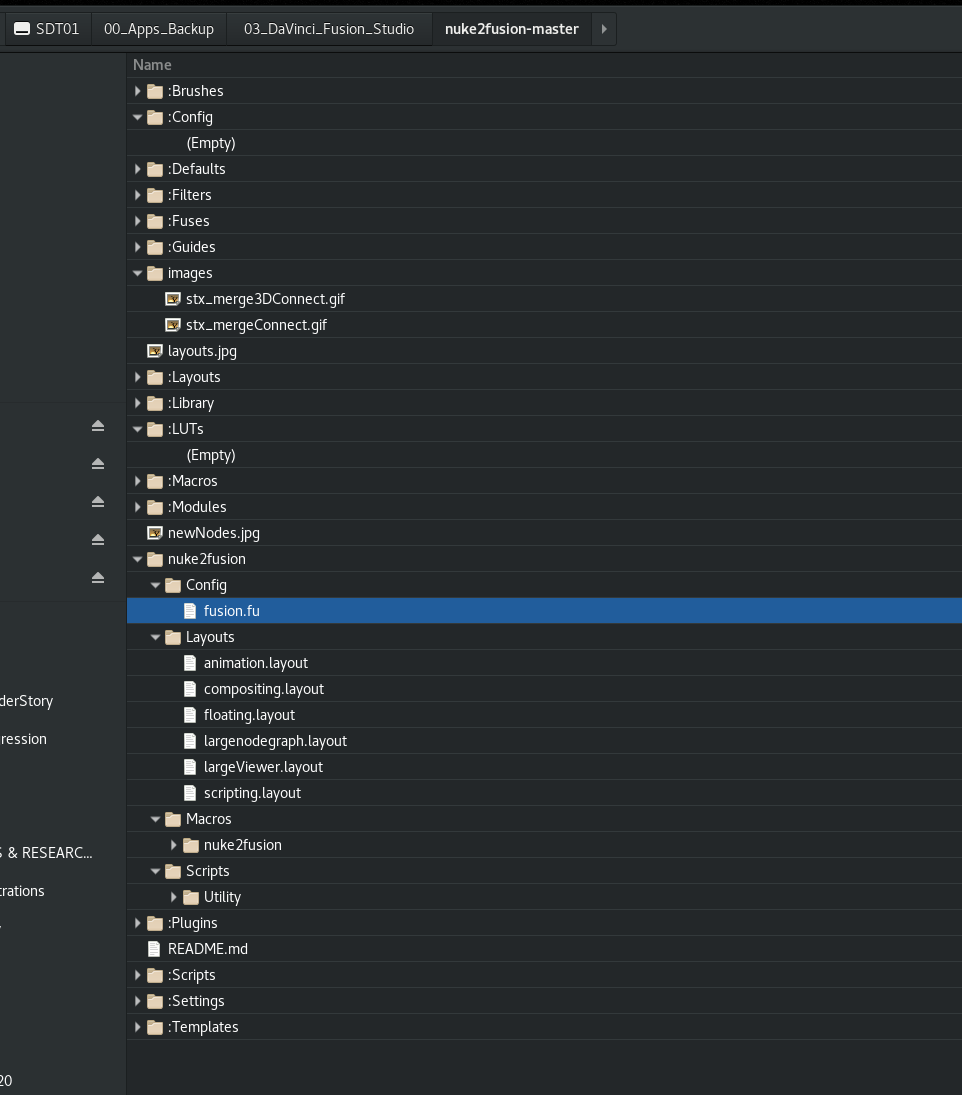Click the SDT01 drive icon in path bar

coord(22,29)
